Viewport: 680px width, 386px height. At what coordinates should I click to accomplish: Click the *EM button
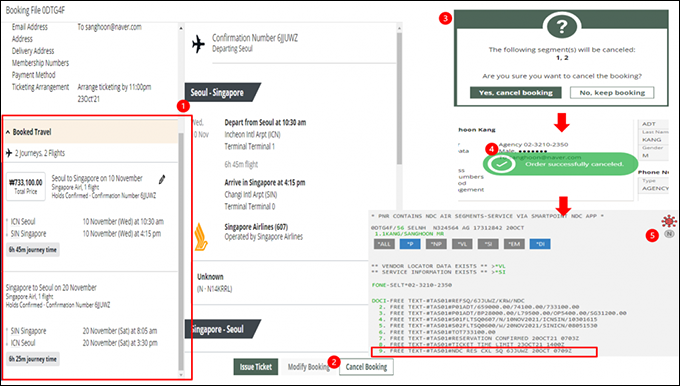click(x=514, y=244)
